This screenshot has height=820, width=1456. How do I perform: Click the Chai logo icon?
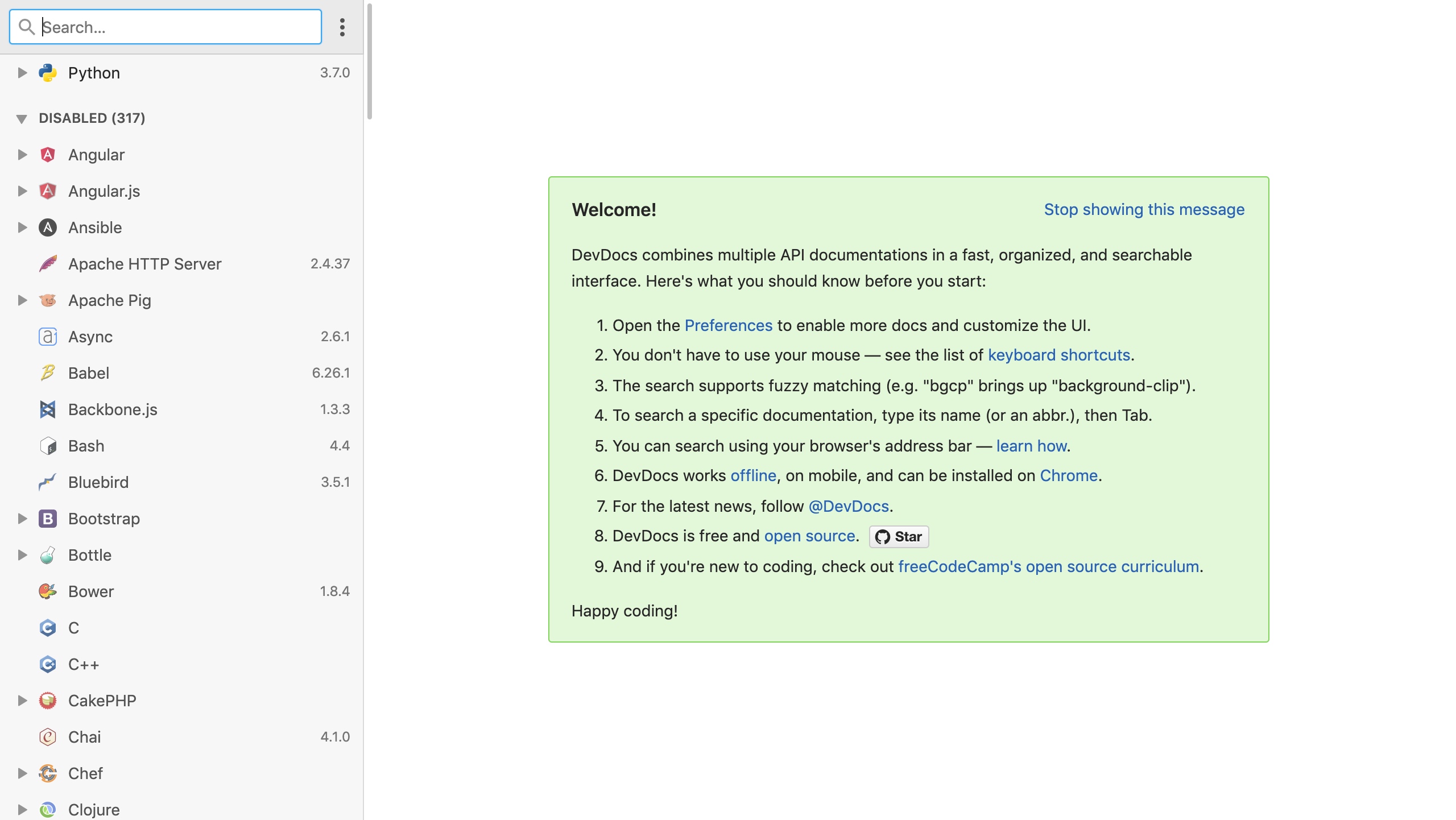coord(48,737)
